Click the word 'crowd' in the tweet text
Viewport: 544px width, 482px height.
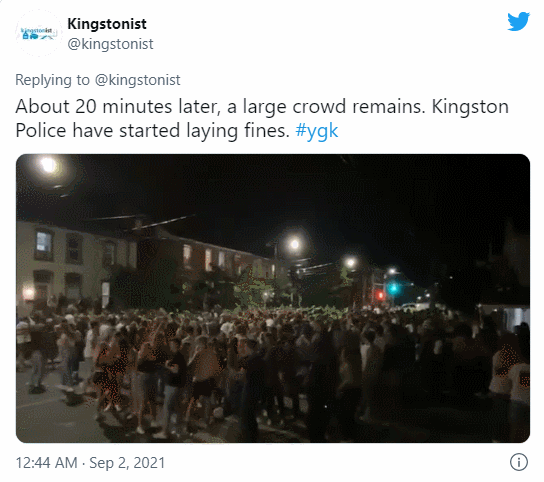click(x=319, y=106)
